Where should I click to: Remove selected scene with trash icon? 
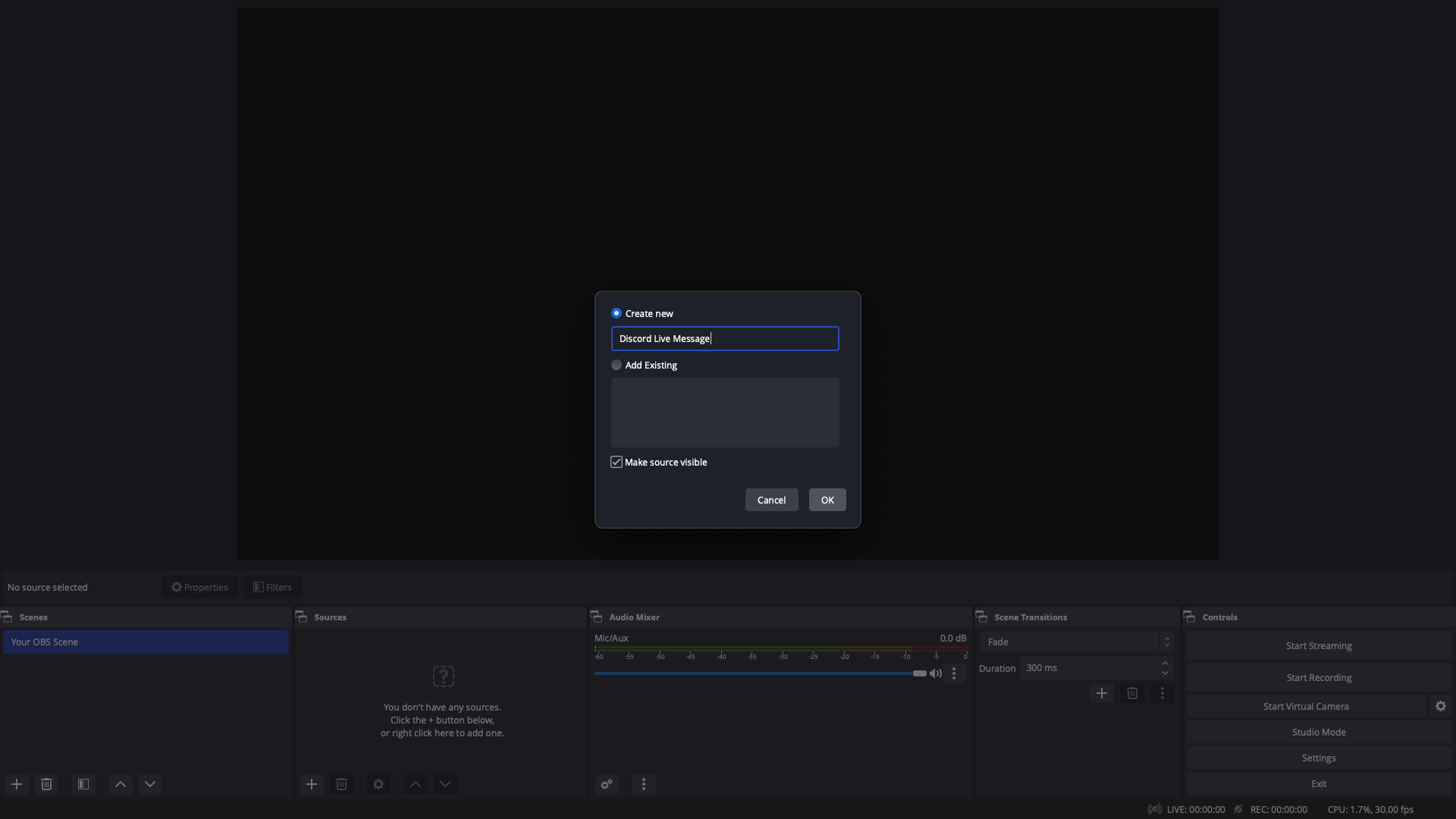tap(47, 784)
